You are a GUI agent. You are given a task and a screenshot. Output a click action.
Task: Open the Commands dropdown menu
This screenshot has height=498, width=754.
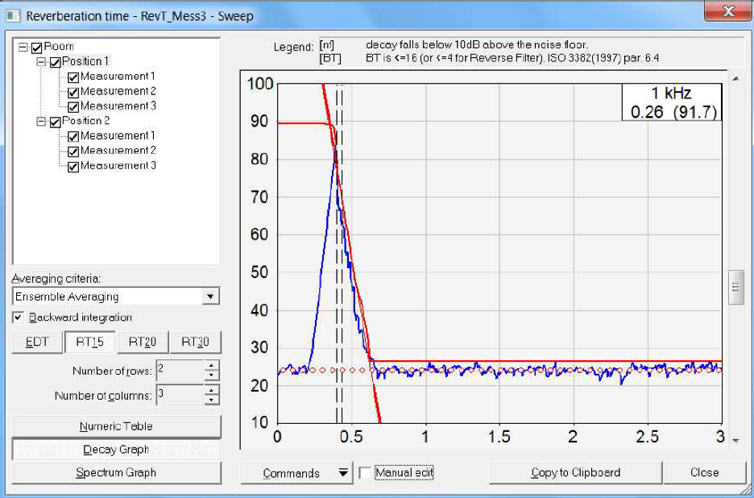tap(343, 473)
